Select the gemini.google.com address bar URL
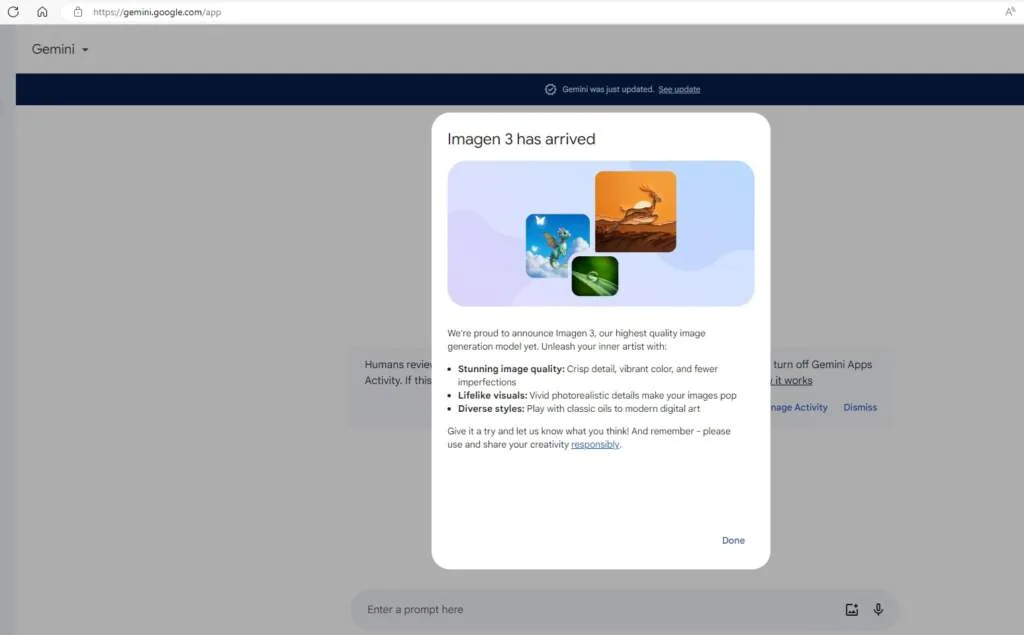The width and height of the screenshot is (1024, 635). click(x=157, y=12)
